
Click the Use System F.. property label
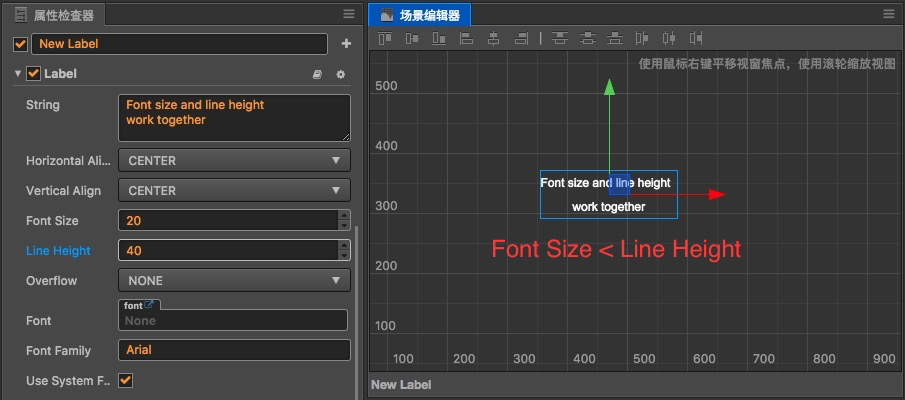[x=68, y=380]
